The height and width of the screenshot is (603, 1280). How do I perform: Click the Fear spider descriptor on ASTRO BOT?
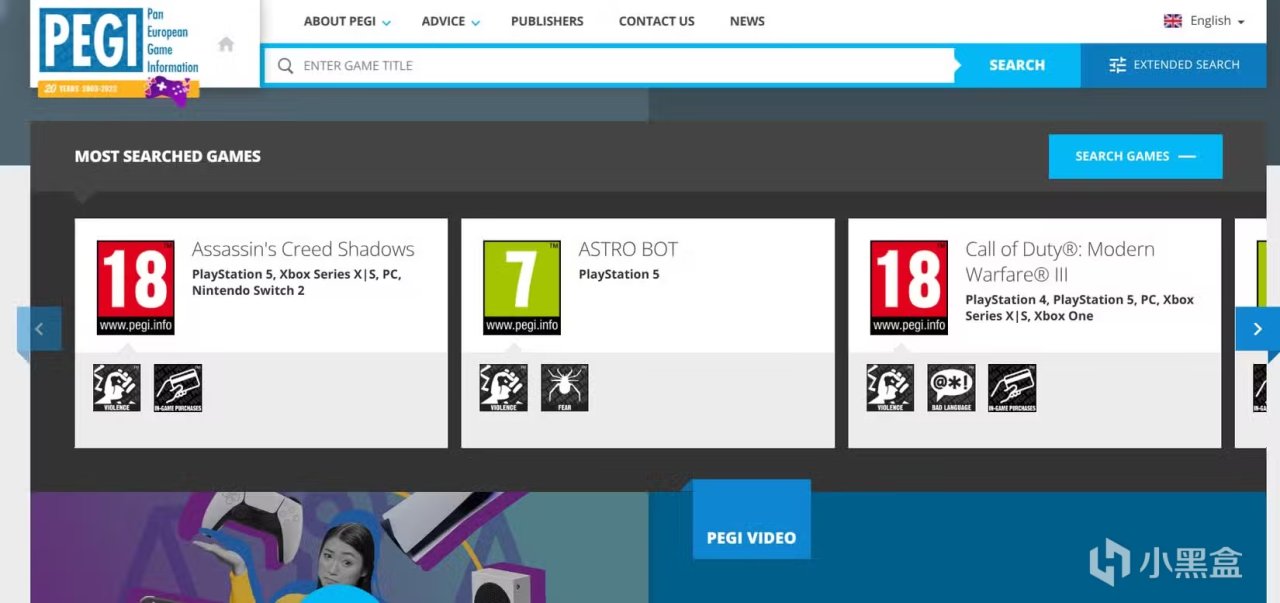click(x=565, y=388)
